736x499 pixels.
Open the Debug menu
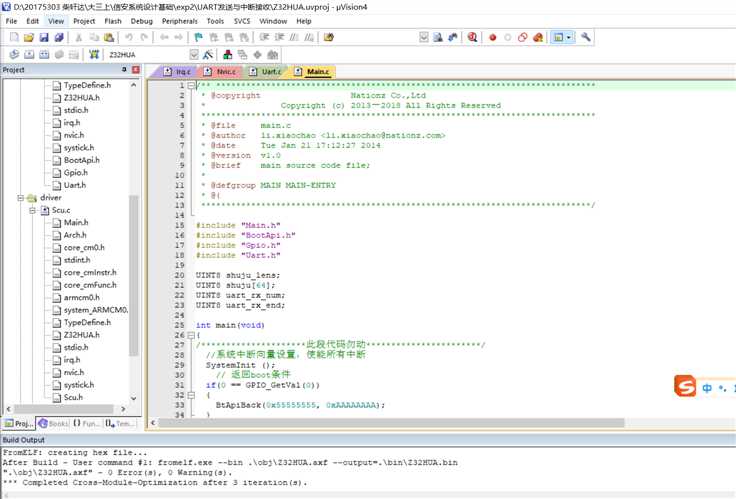[141, 21]
